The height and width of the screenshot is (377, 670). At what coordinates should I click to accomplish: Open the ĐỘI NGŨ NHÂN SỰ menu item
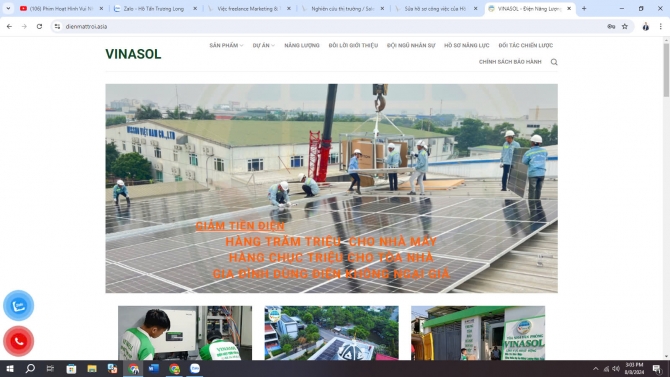pos(411,45)
